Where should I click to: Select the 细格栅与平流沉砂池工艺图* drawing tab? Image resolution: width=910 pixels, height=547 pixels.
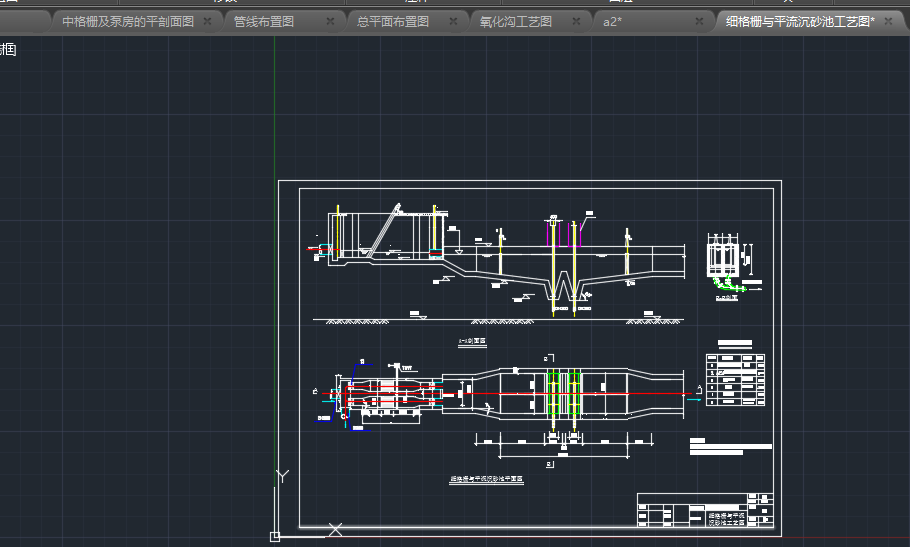point(800,21)
